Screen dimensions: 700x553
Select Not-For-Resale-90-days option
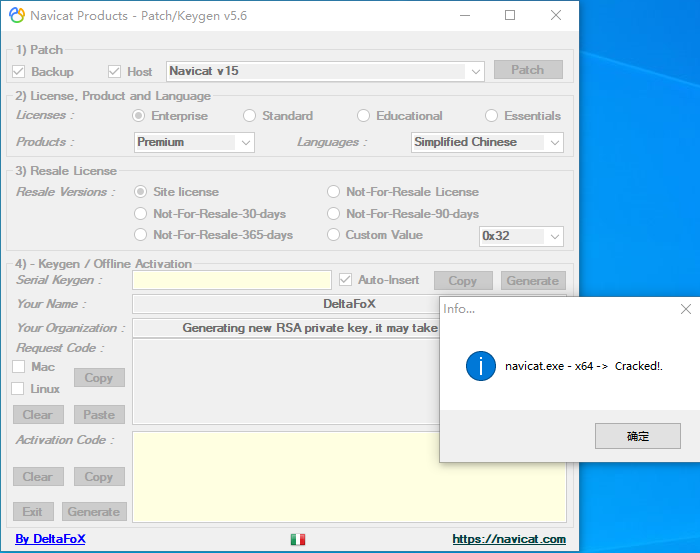pyautogui.click(x=333, y=213)
